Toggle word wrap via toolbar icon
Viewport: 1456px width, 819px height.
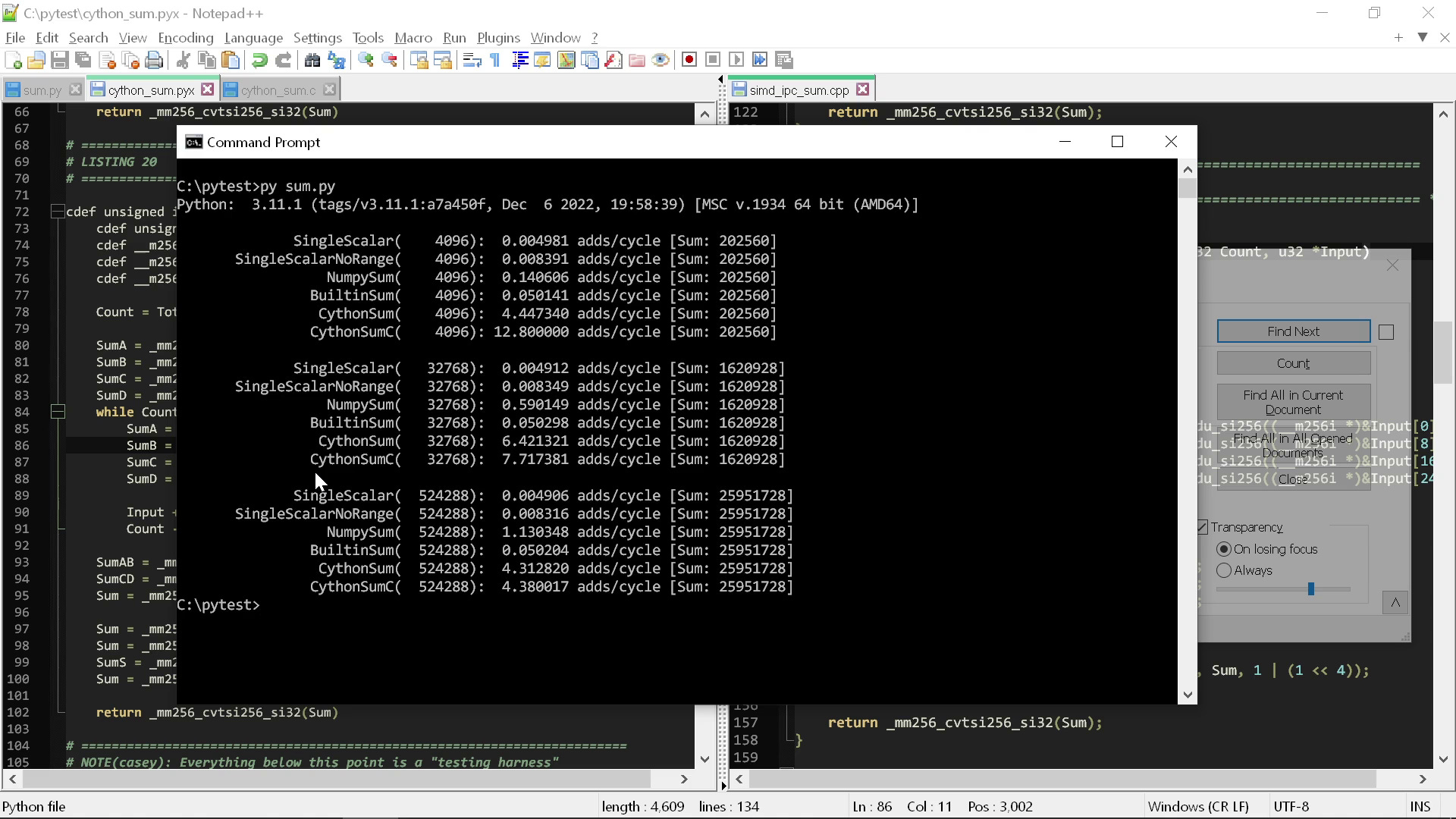click(x=472, y=61)
